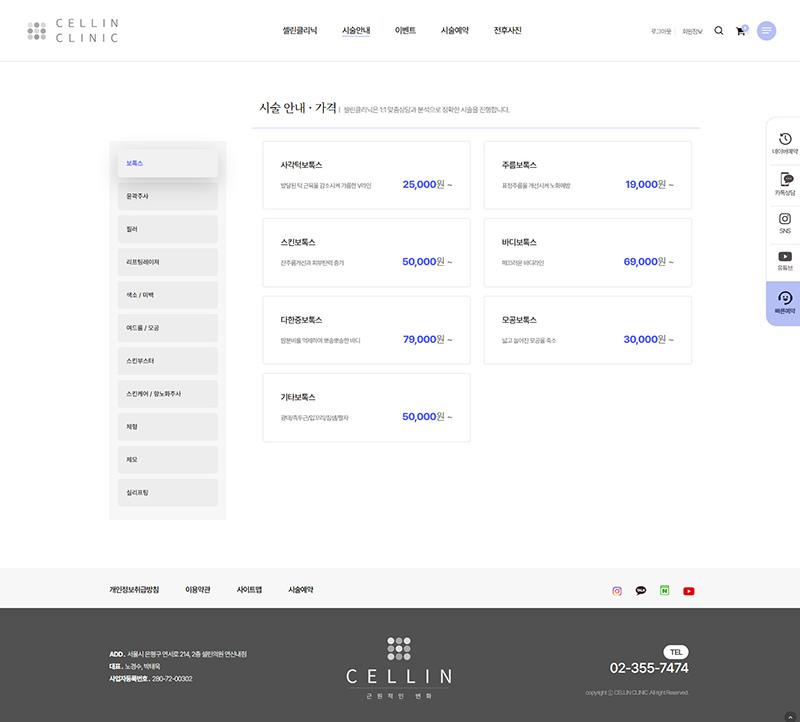The image size is (800, 722).
Task: Switch to the 필러 category
Action: click(x=168, y=229)
